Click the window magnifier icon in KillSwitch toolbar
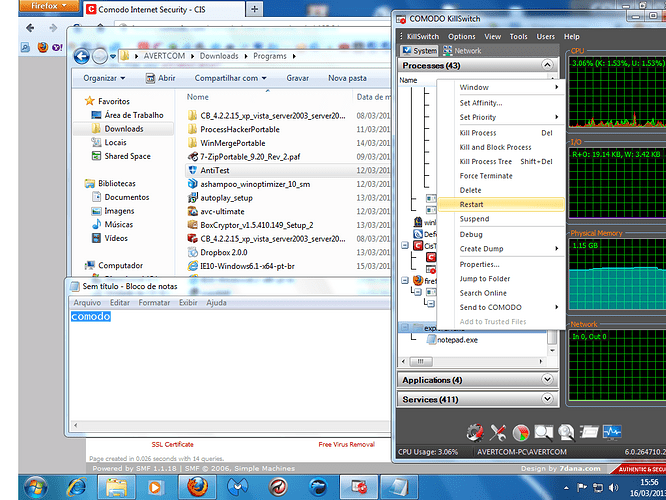This screenshot has height=500, width=666. [x=543, y=432]
